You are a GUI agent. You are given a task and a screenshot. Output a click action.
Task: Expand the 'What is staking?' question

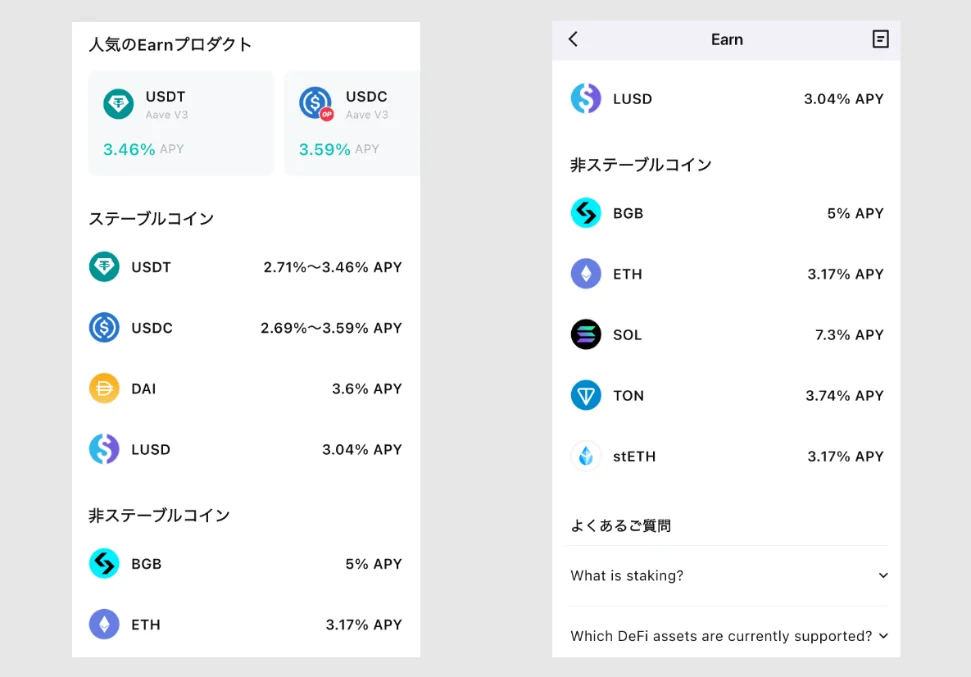727,576
